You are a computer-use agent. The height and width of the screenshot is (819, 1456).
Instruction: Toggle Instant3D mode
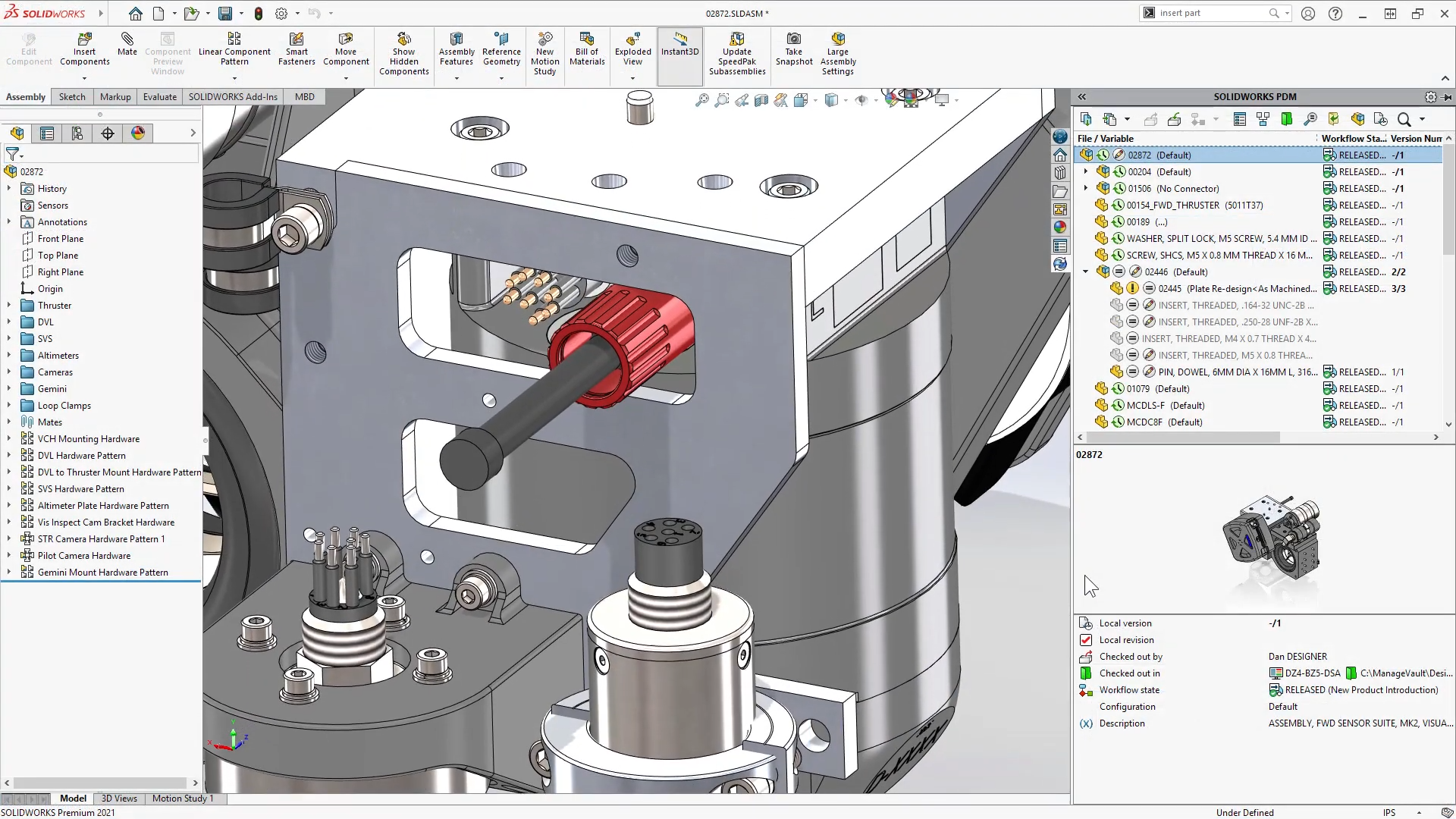tap(679, 44)
